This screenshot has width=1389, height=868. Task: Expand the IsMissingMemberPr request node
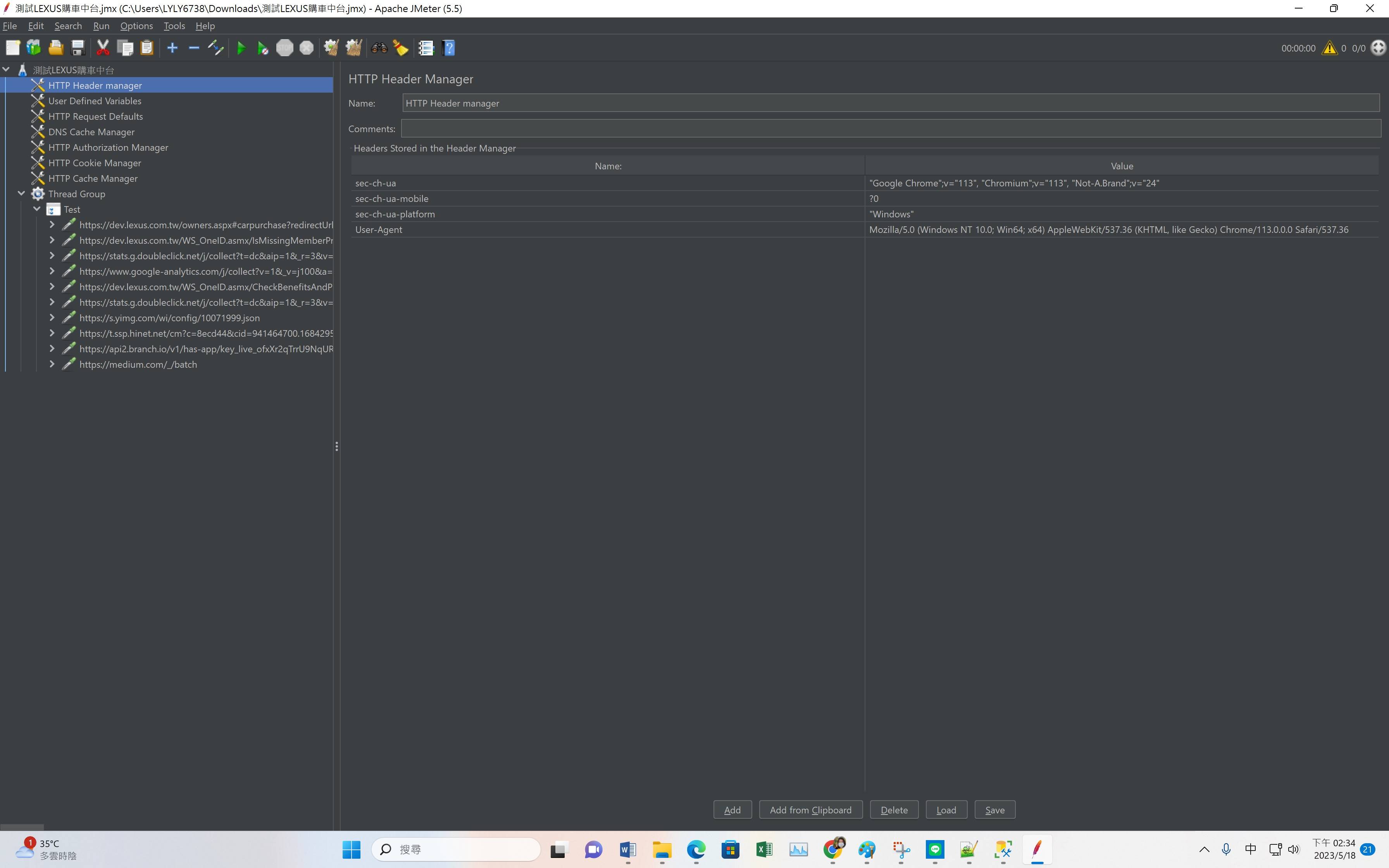52,240
